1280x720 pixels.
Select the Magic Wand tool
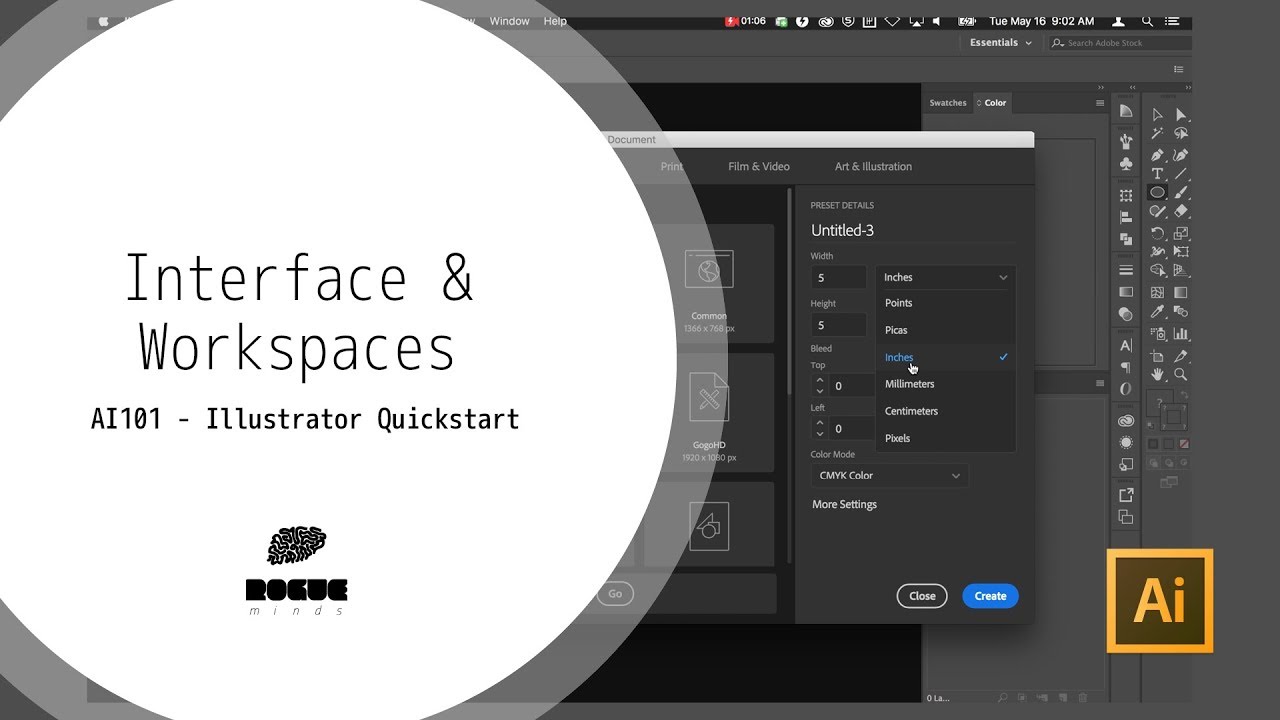click(x=1157, y=134)
